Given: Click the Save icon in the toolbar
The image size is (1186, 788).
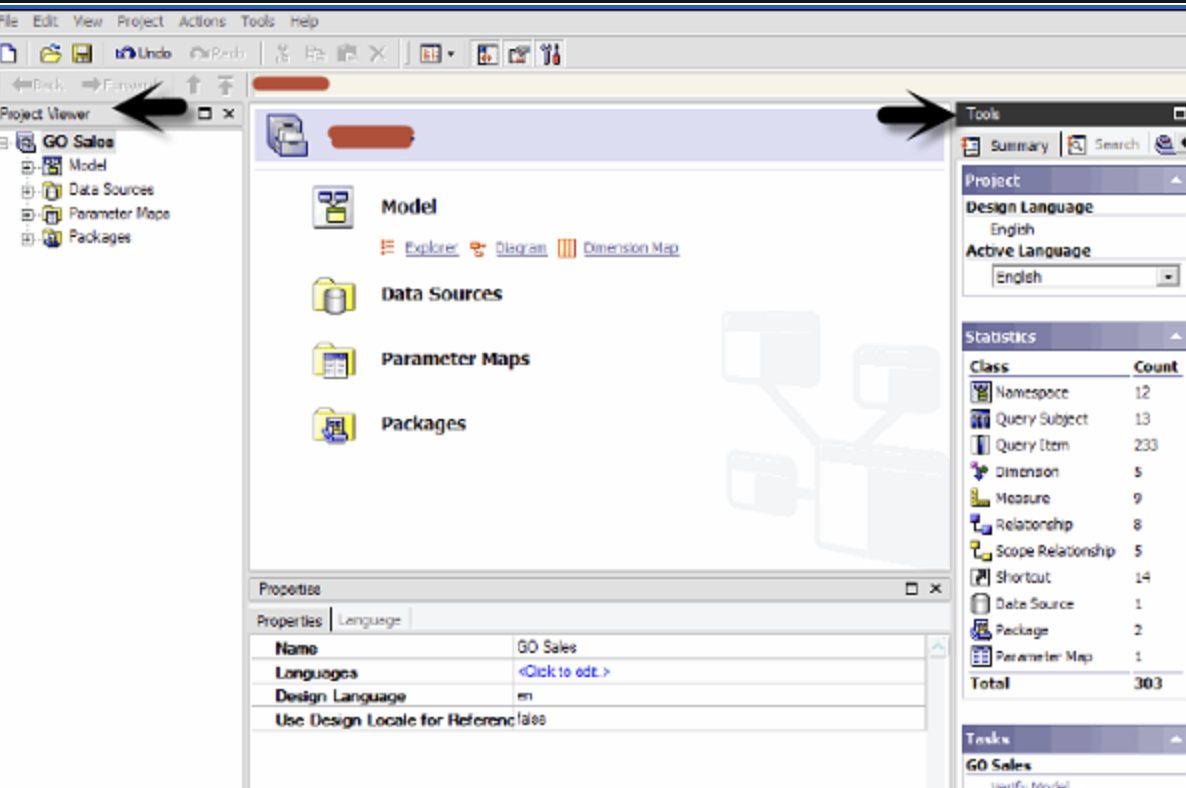Looking at the screenshot, I should (x=82, y=54).
